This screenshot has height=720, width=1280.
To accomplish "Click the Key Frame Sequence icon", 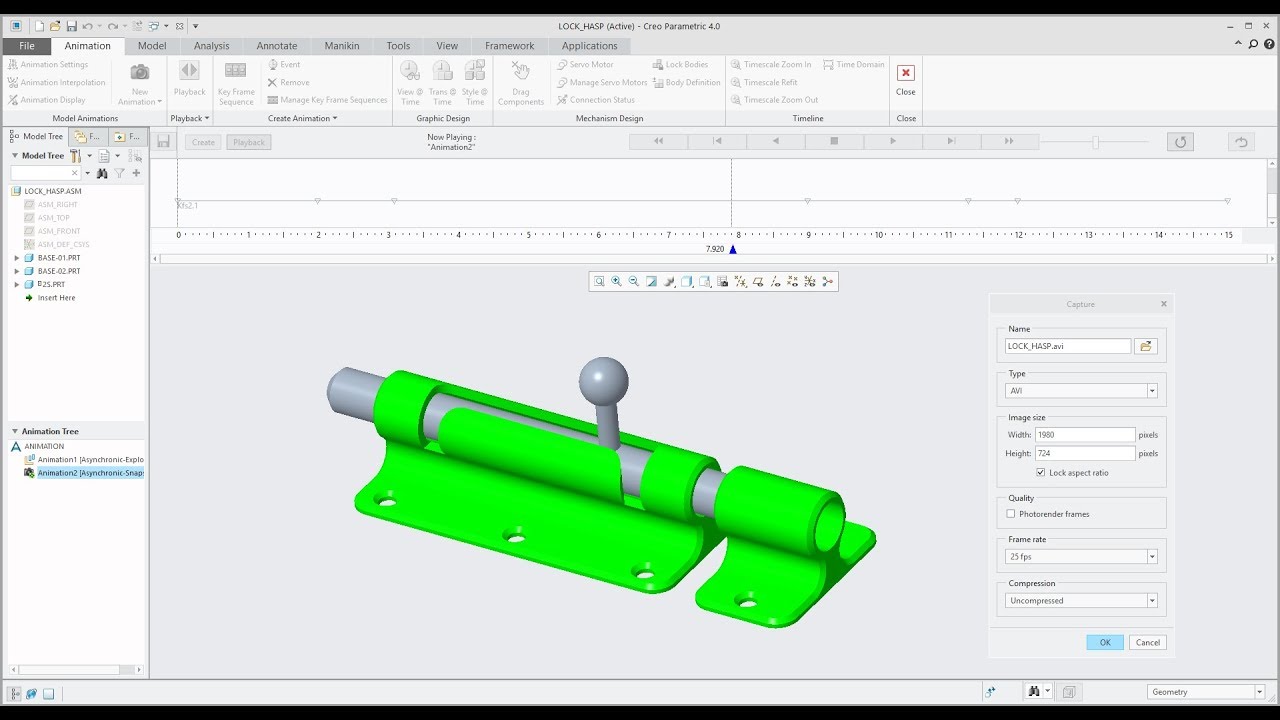I will [236, 70].
